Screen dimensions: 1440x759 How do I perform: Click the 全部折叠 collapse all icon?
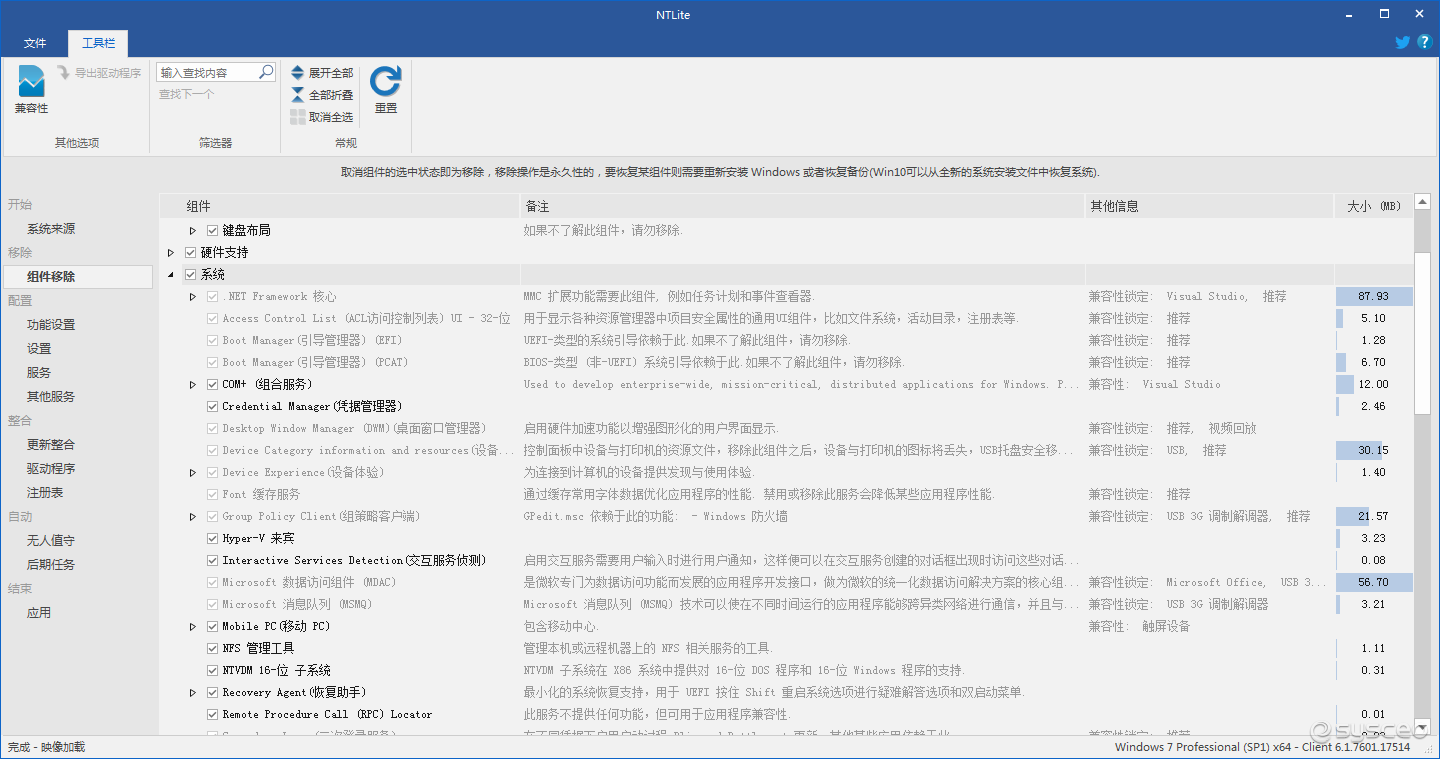click(x=298, y=95)
